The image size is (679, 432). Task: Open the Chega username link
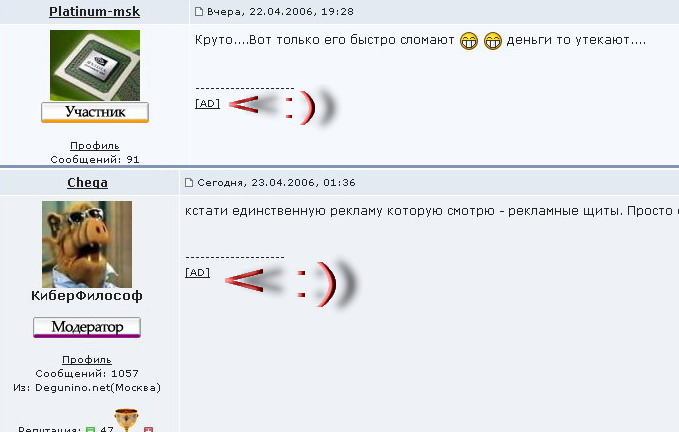(x=87, y=183)
